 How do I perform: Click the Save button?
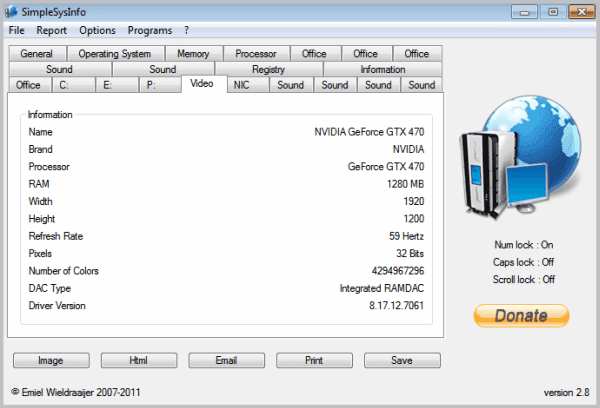[x=402, y=360]
